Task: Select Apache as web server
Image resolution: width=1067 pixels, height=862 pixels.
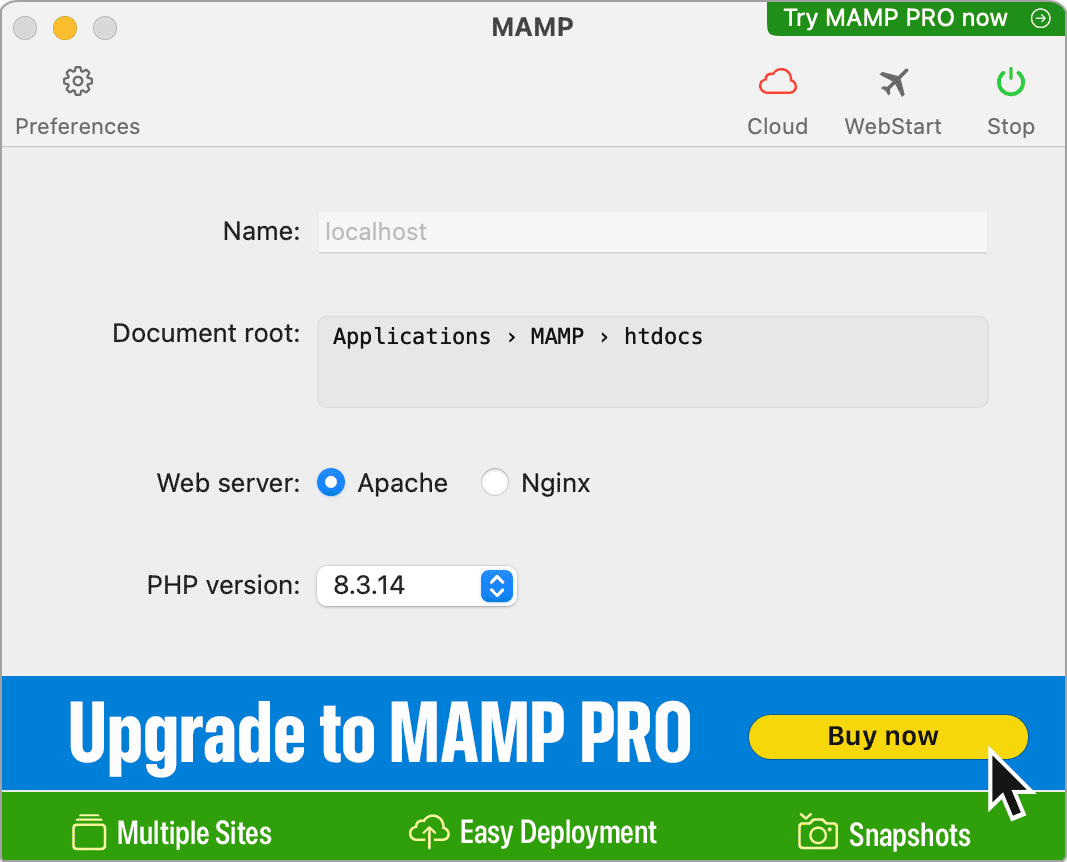Action: point(331,483)
